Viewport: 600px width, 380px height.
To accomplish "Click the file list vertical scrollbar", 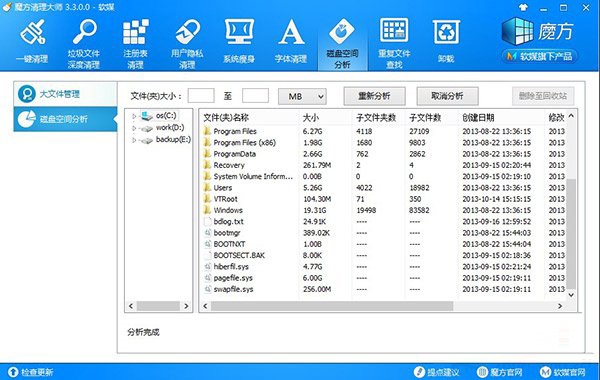I will coord(571,233).
